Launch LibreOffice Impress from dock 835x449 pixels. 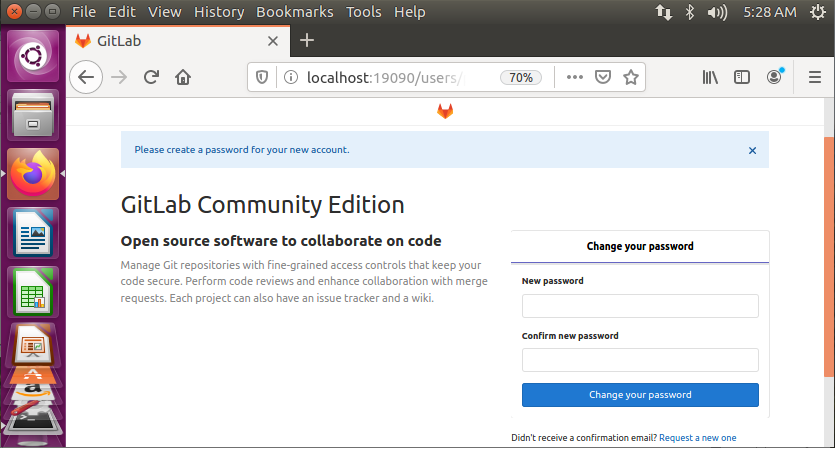[33, 345]
